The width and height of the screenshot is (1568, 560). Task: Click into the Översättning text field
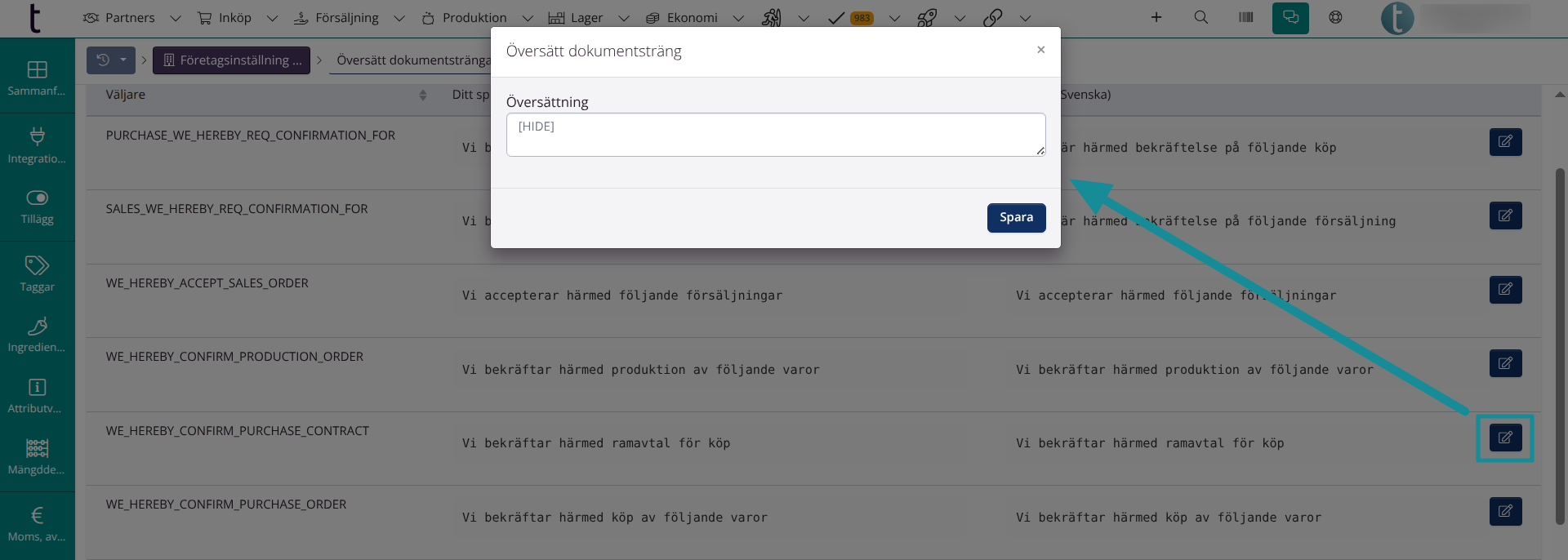tap(775, 135)
